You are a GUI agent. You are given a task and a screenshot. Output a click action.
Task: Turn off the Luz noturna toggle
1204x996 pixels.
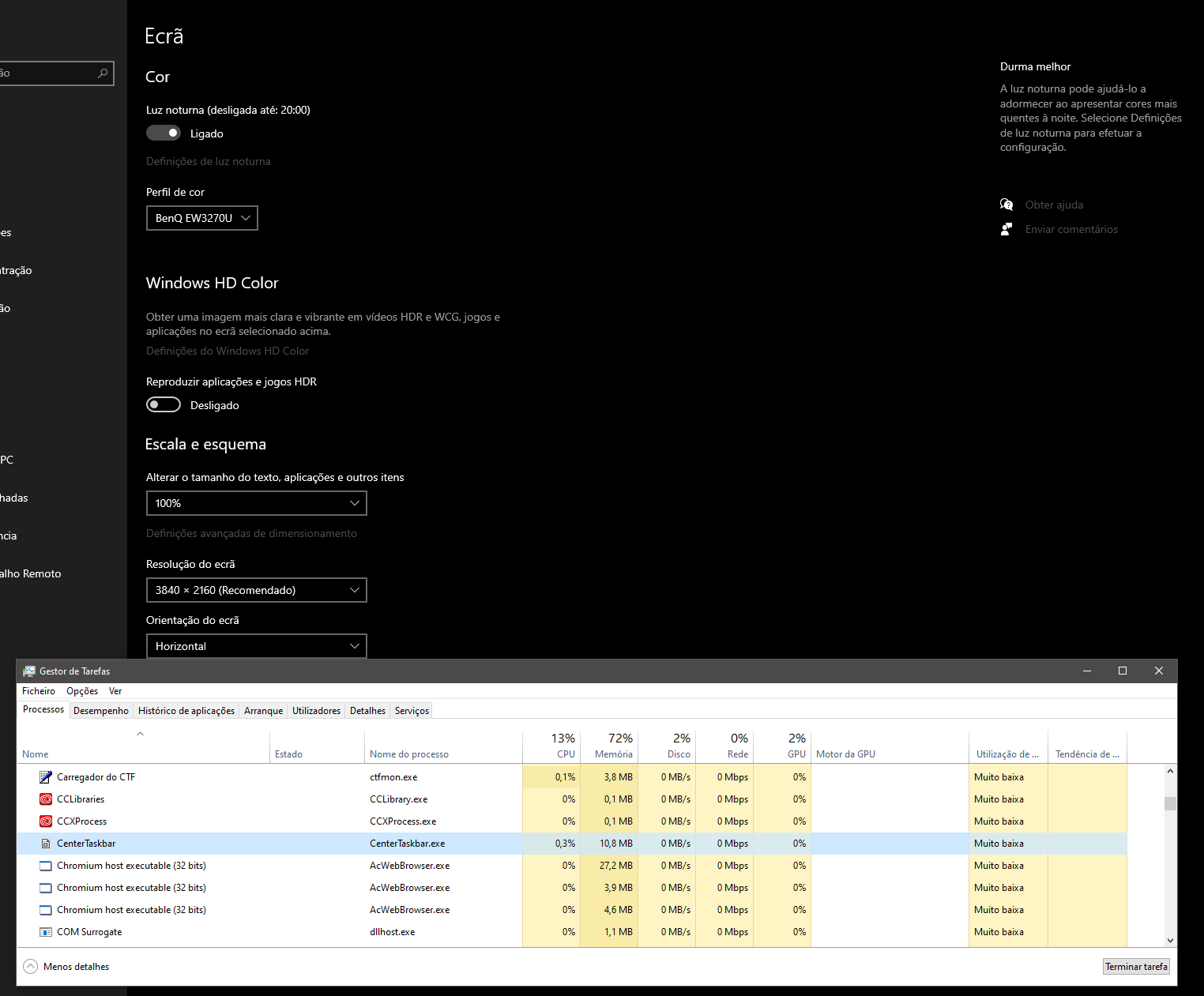coord(163,132)
